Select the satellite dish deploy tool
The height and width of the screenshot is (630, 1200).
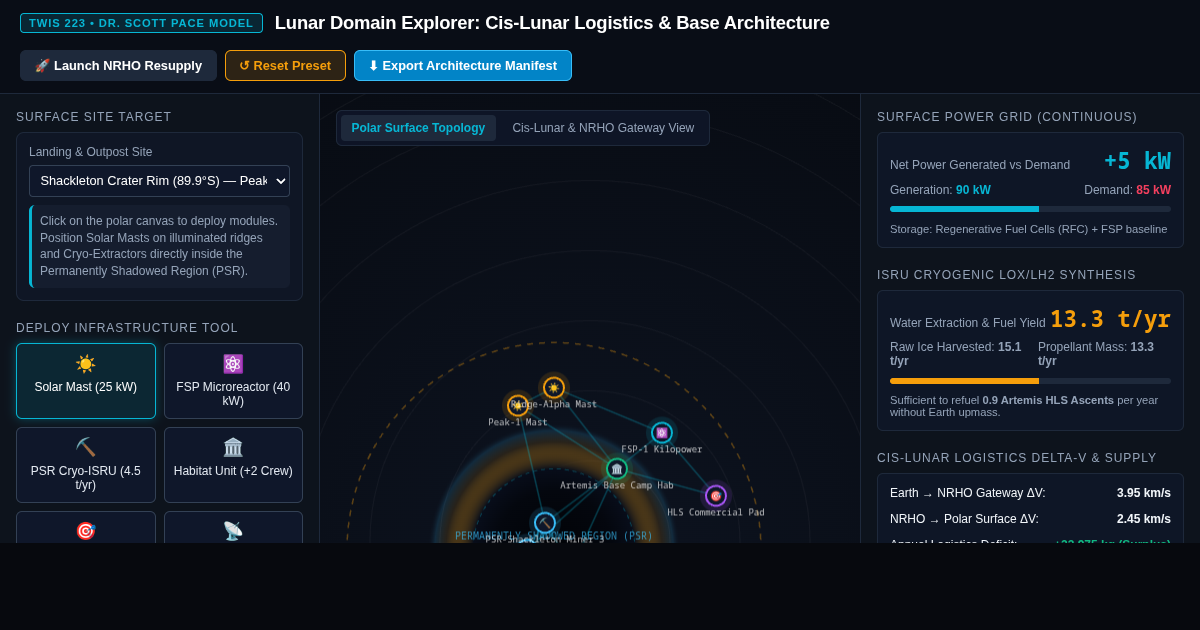tap(233, 527)
